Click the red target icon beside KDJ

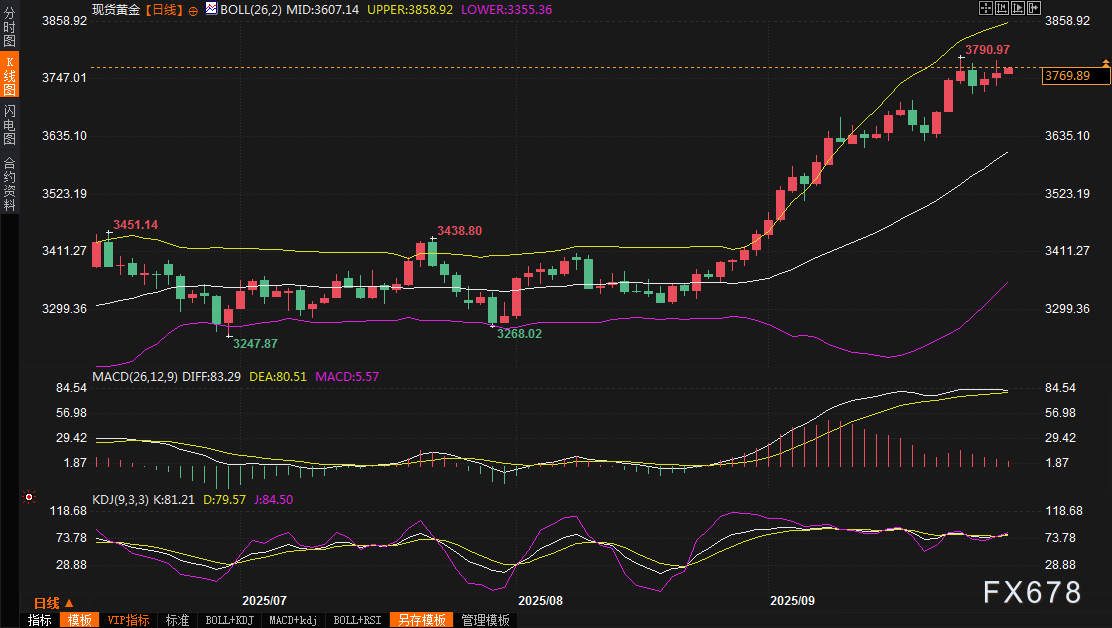pyautogui.click(x=30, y=497)
